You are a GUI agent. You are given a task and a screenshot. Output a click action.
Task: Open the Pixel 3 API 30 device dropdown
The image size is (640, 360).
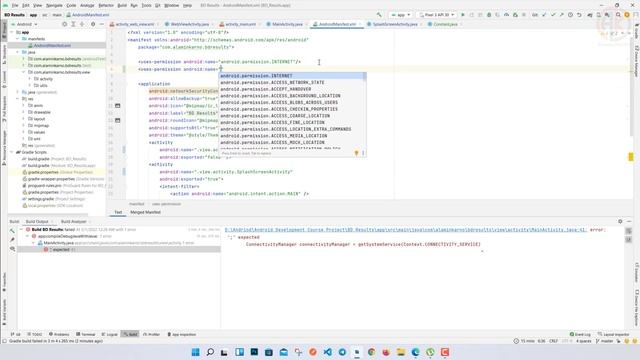coord(436,15)
